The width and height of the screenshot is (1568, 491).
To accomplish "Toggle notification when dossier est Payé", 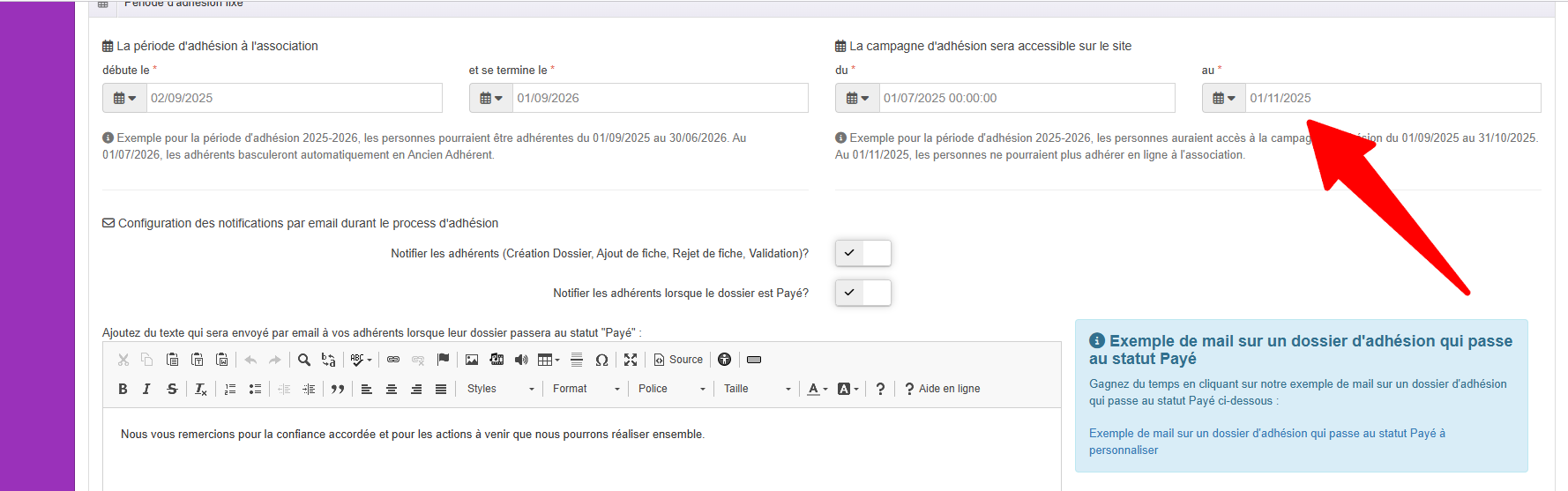I will pos(862,293).
